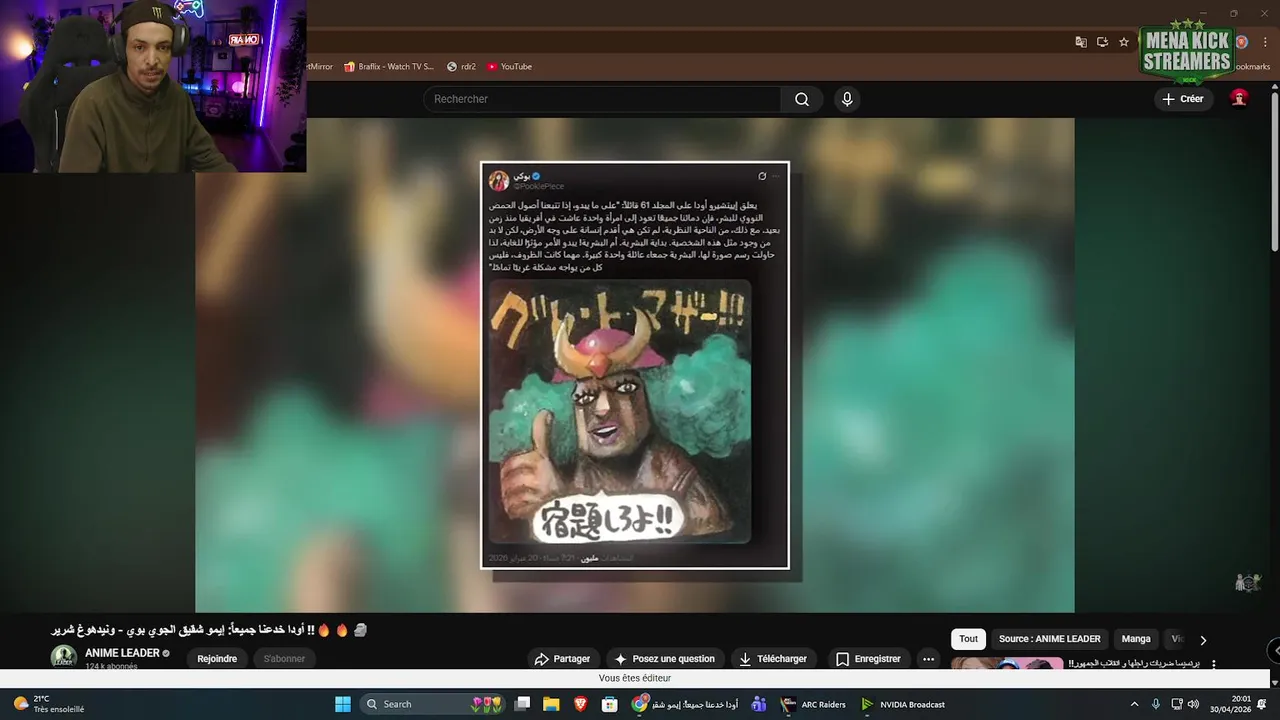Show more filter chips with right chevron
This screenshot has width=1280, height=720.
click(x=1203, y=640)
